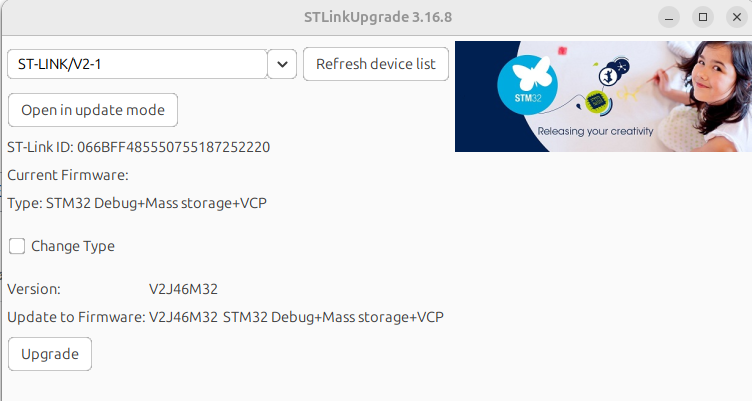Click the STLinkUpgrade 3.16.8 title bar text
The image size is (752, 401).
click(x=378, y=17)
